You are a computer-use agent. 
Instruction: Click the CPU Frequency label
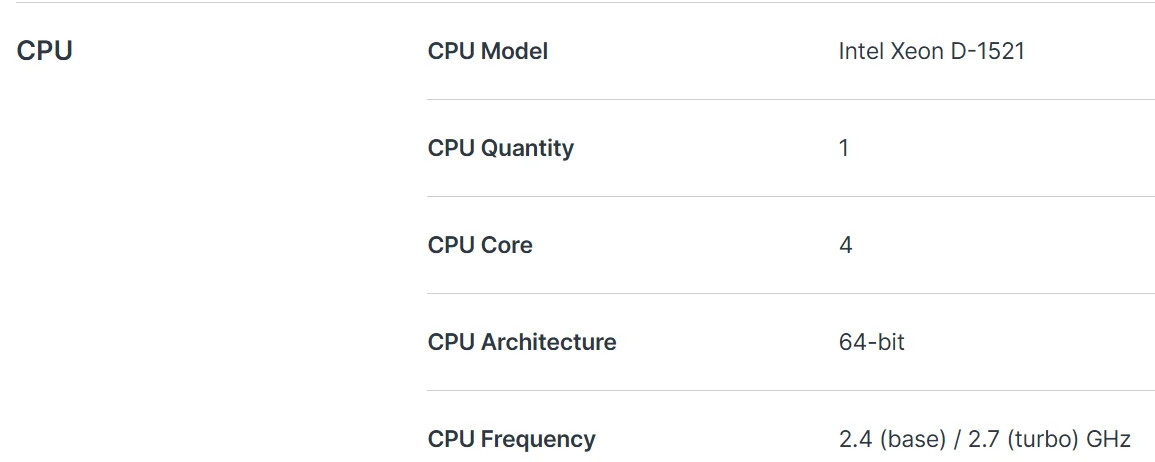tap(512, 440)
